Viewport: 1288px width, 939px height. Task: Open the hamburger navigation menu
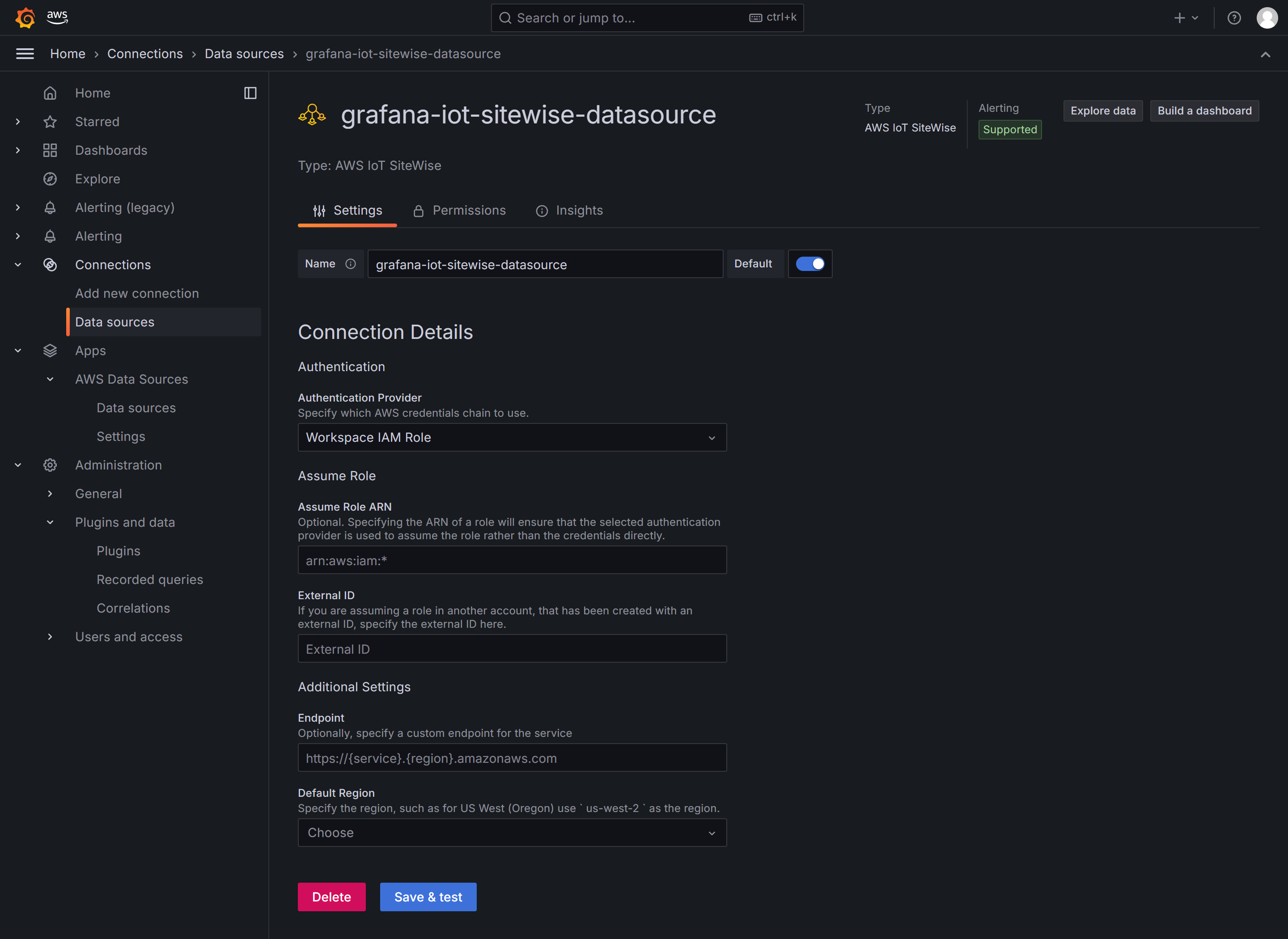coord(25,53)
